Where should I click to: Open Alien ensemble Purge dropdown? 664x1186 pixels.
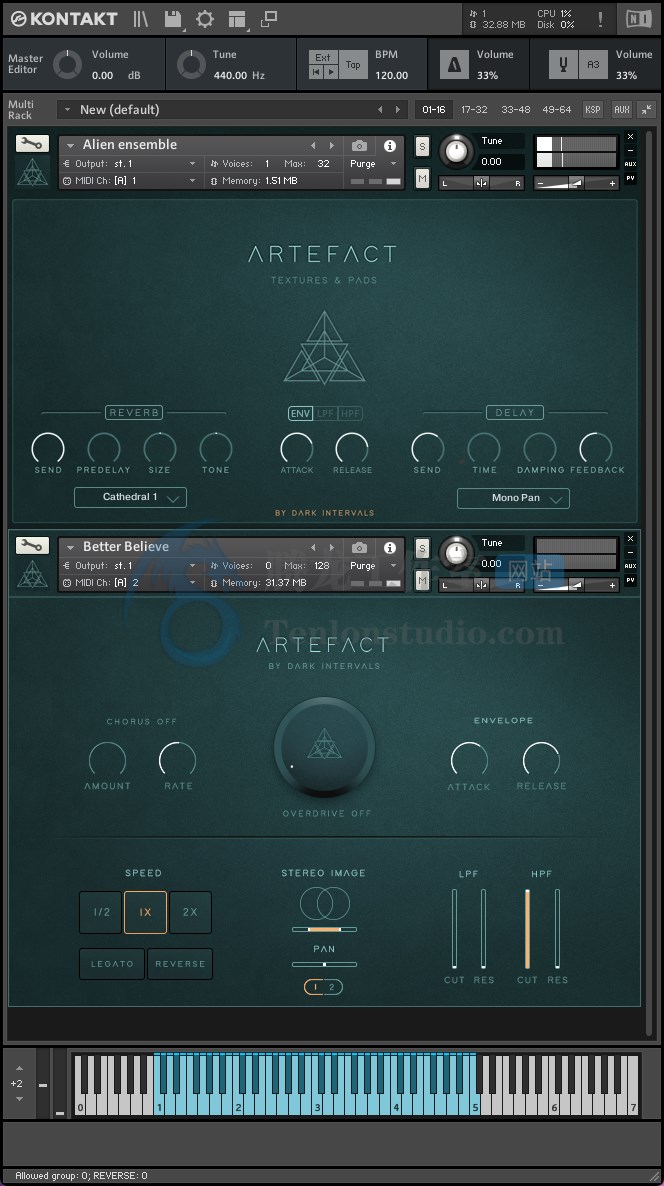pos(373,163)
